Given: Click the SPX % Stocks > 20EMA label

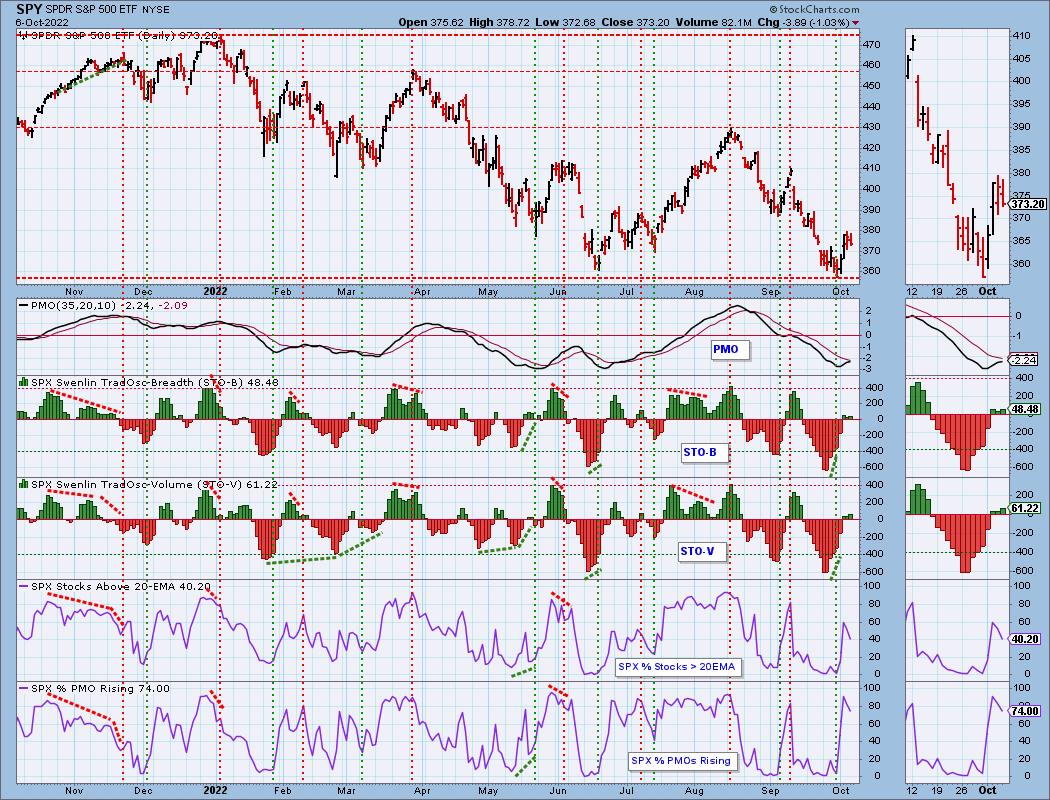Looking at the screenshot, I should pos(676,667).
